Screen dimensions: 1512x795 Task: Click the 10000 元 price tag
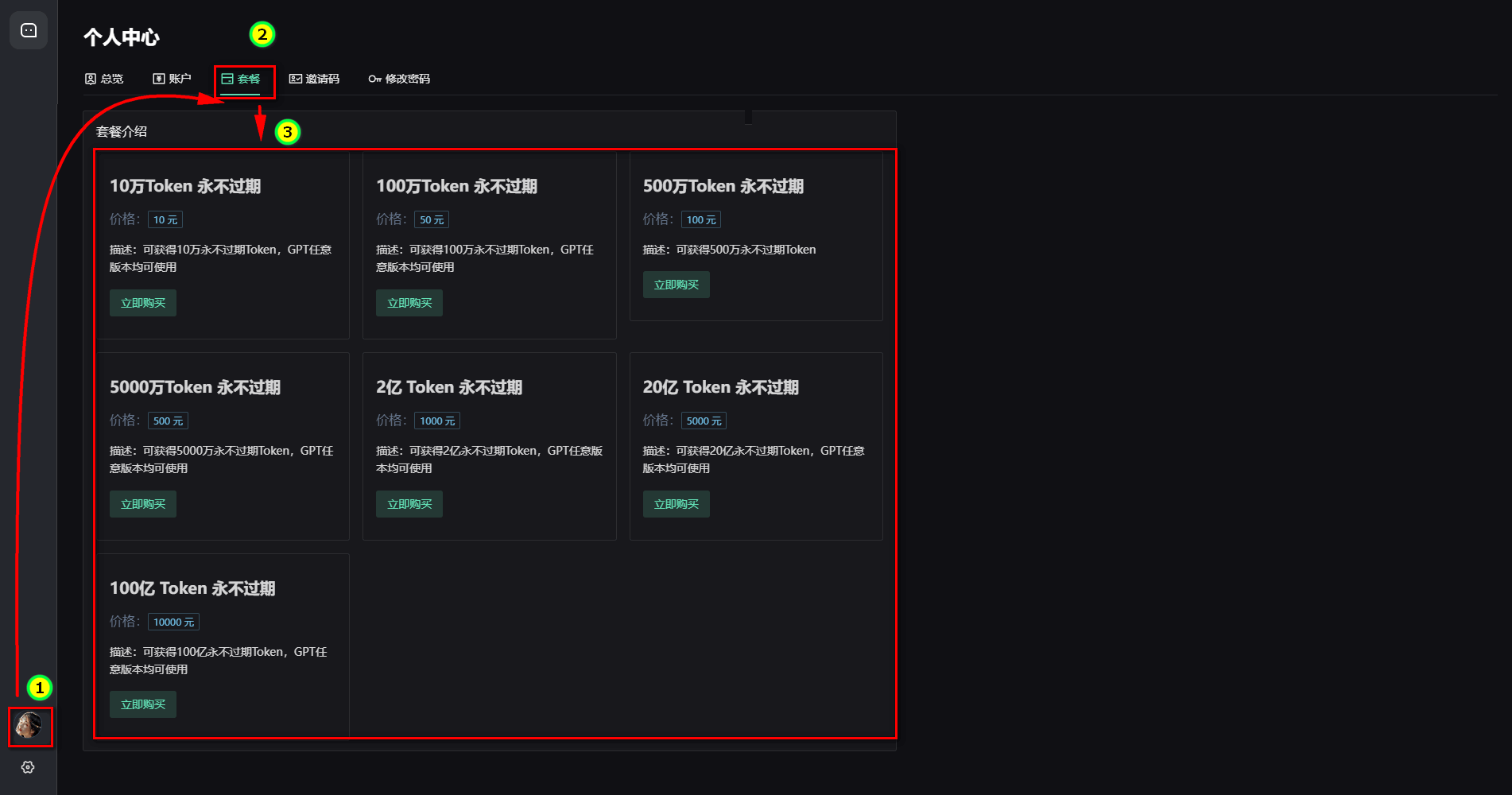point(173,622)
